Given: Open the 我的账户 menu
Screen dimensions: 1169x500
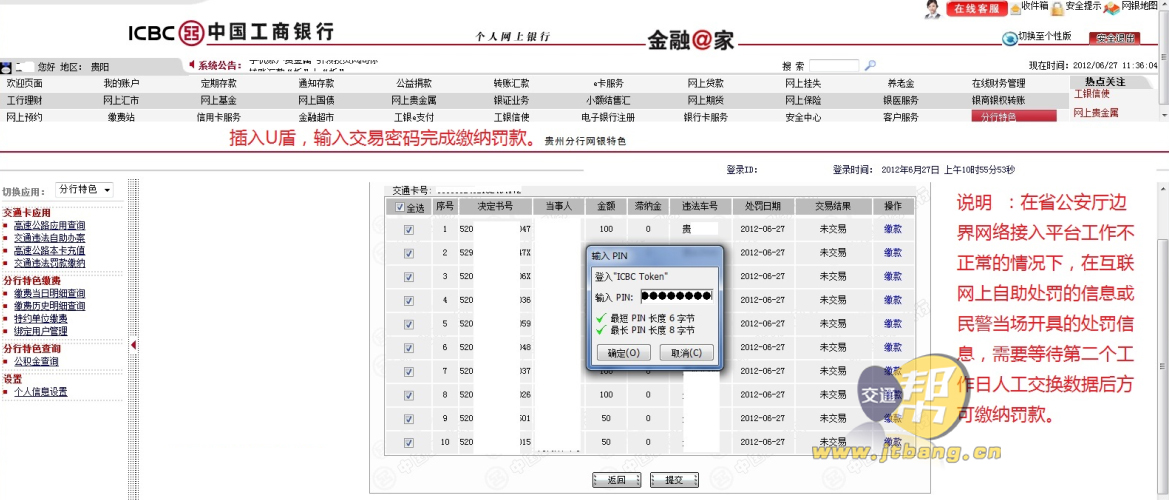Looking at the screenshot, I should 122,83.
